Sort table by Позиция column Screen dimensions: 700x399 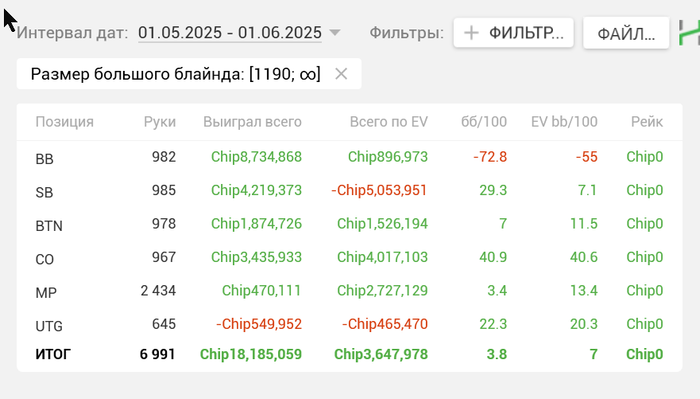pyautogui.click(x=65, y=121)
